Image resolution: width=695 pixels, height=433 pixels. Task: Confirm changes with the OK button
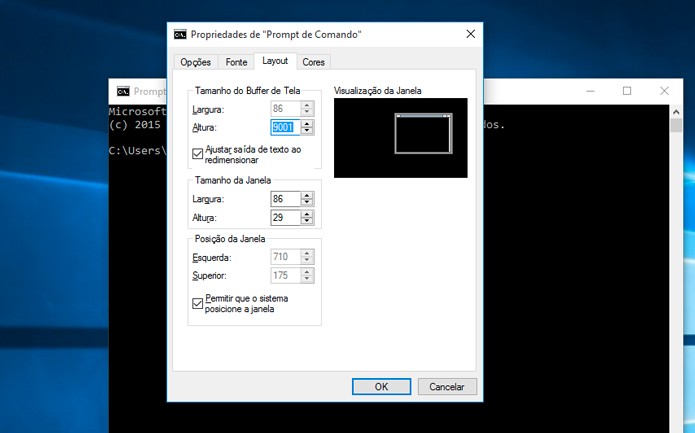coord(382,386)
